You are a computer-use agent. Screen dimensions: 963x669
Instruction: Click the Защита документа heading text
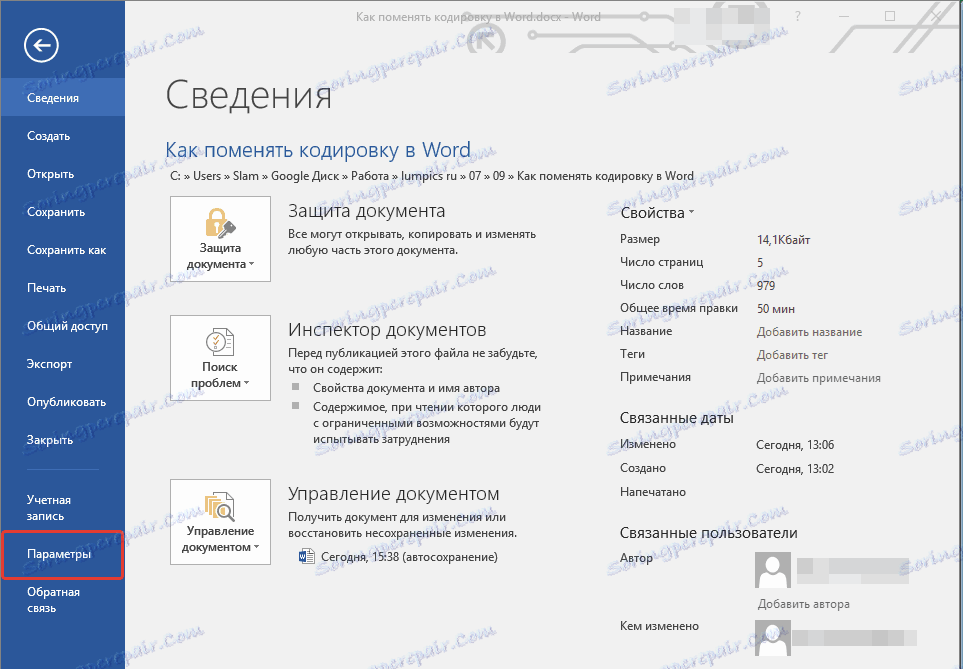[367, 211]
